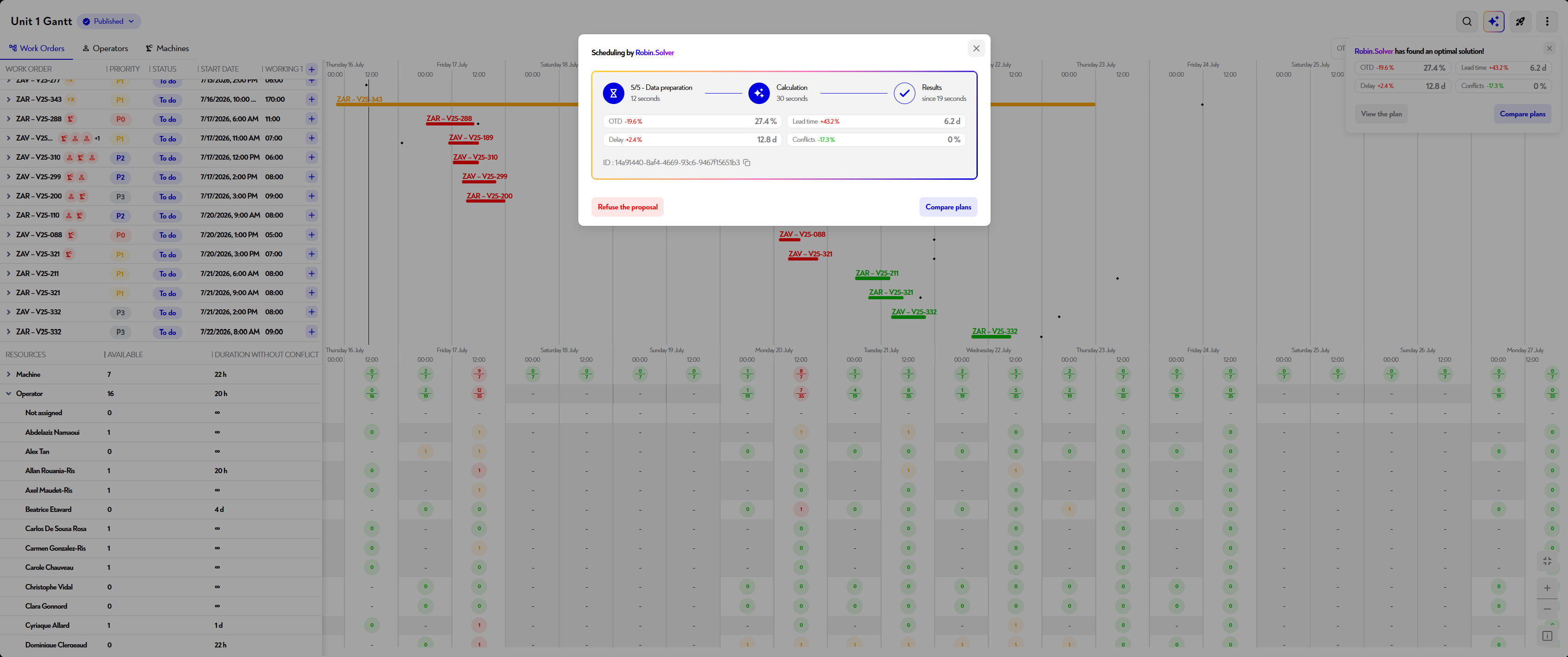This screenshot has width=1568, height=657.
Task: Click the zoom out minus icon
Action: 1547,609
